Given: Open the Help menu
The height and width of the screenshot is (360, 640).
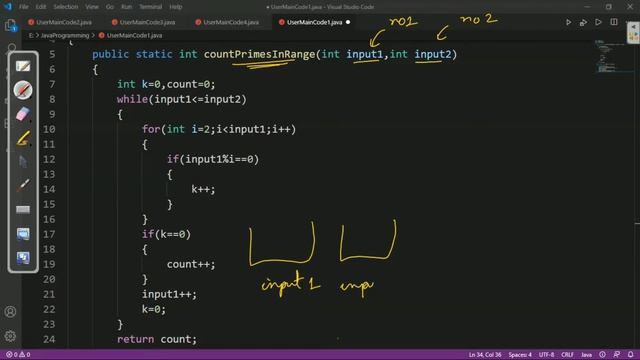Looking at the screenshot, I should pyautogui.click(x=176, y=7).
